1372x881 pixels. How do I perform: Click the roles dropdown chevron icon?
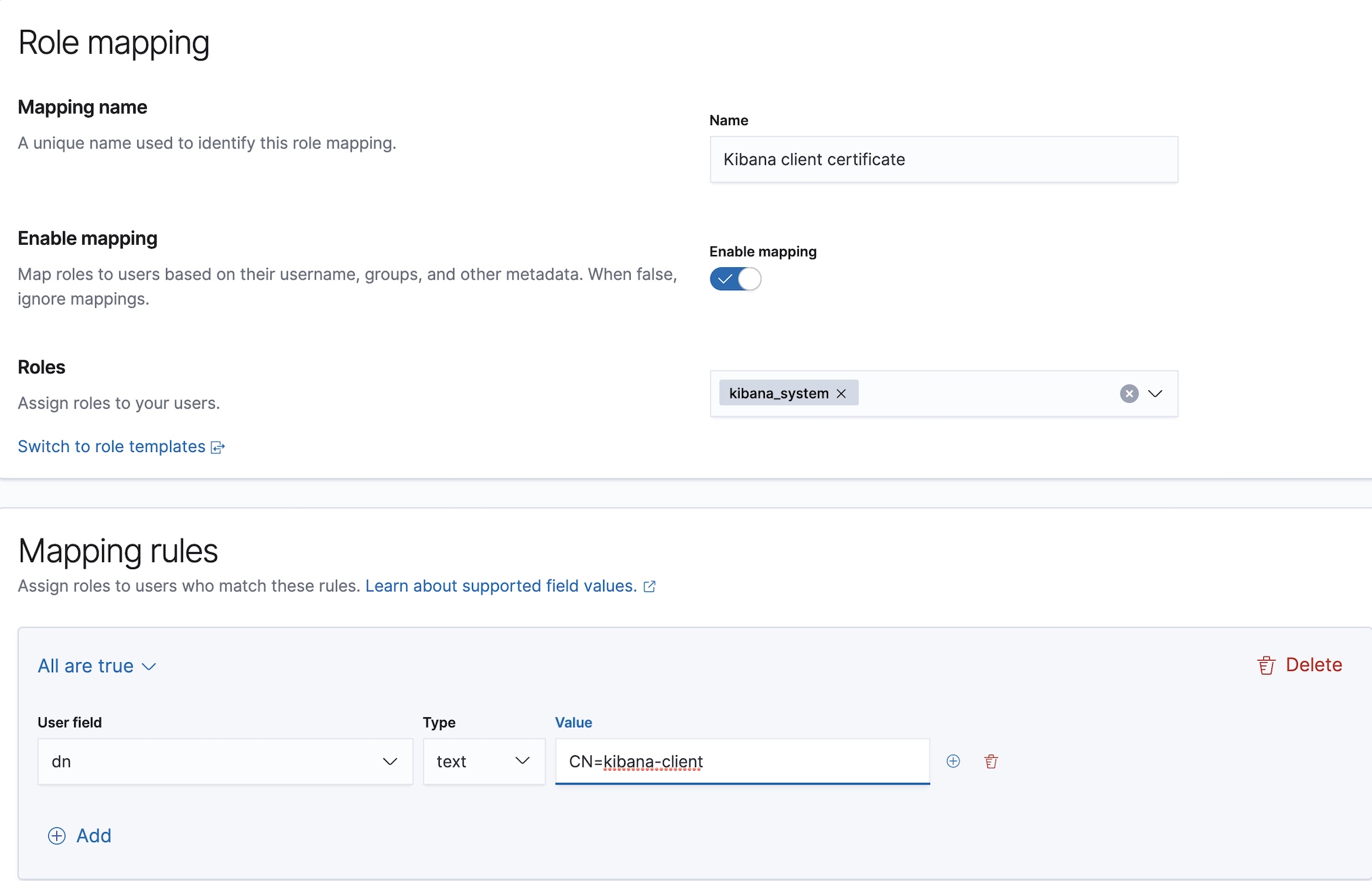[x=1155, y=393]
